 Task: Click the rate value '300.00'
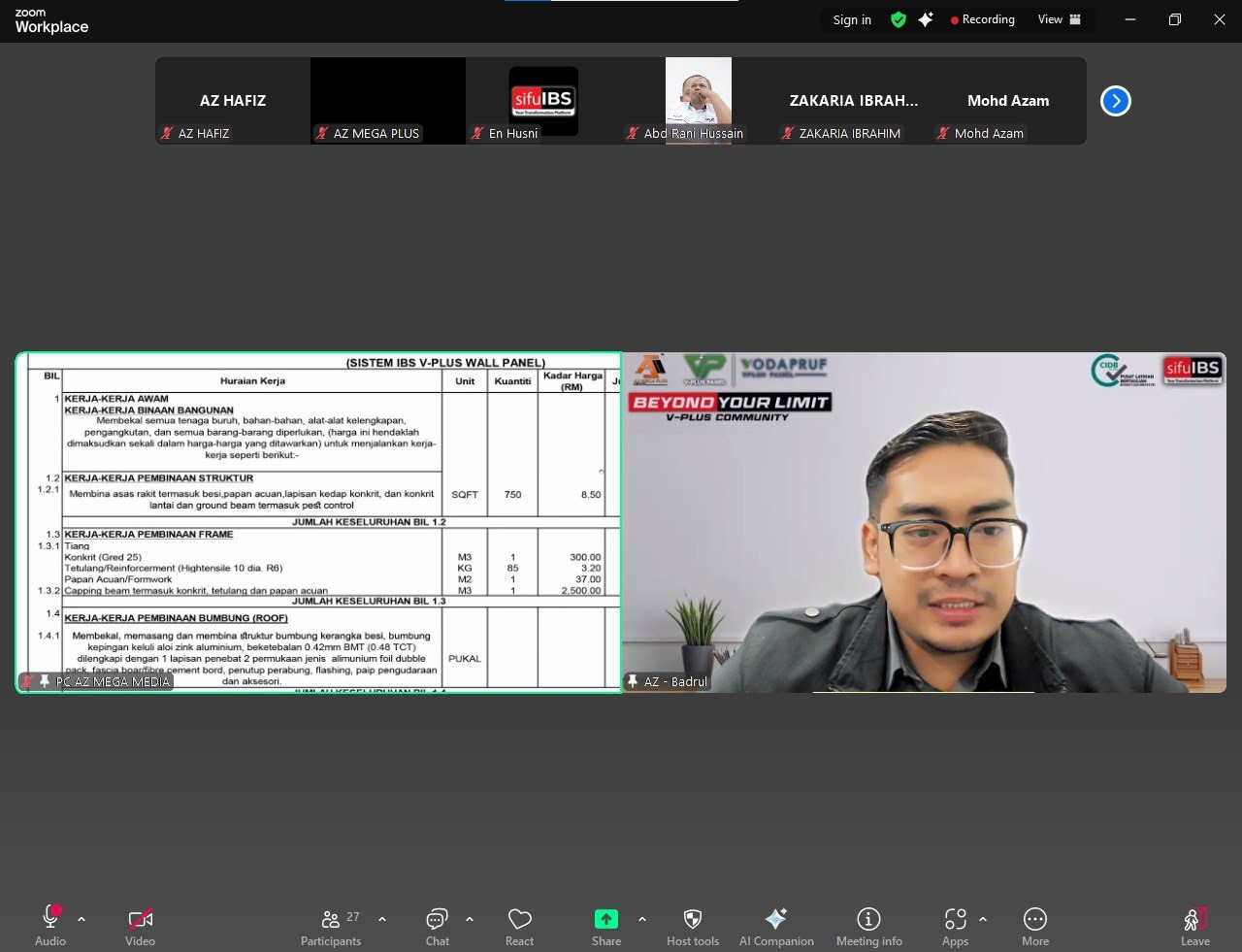coord(585,557)
